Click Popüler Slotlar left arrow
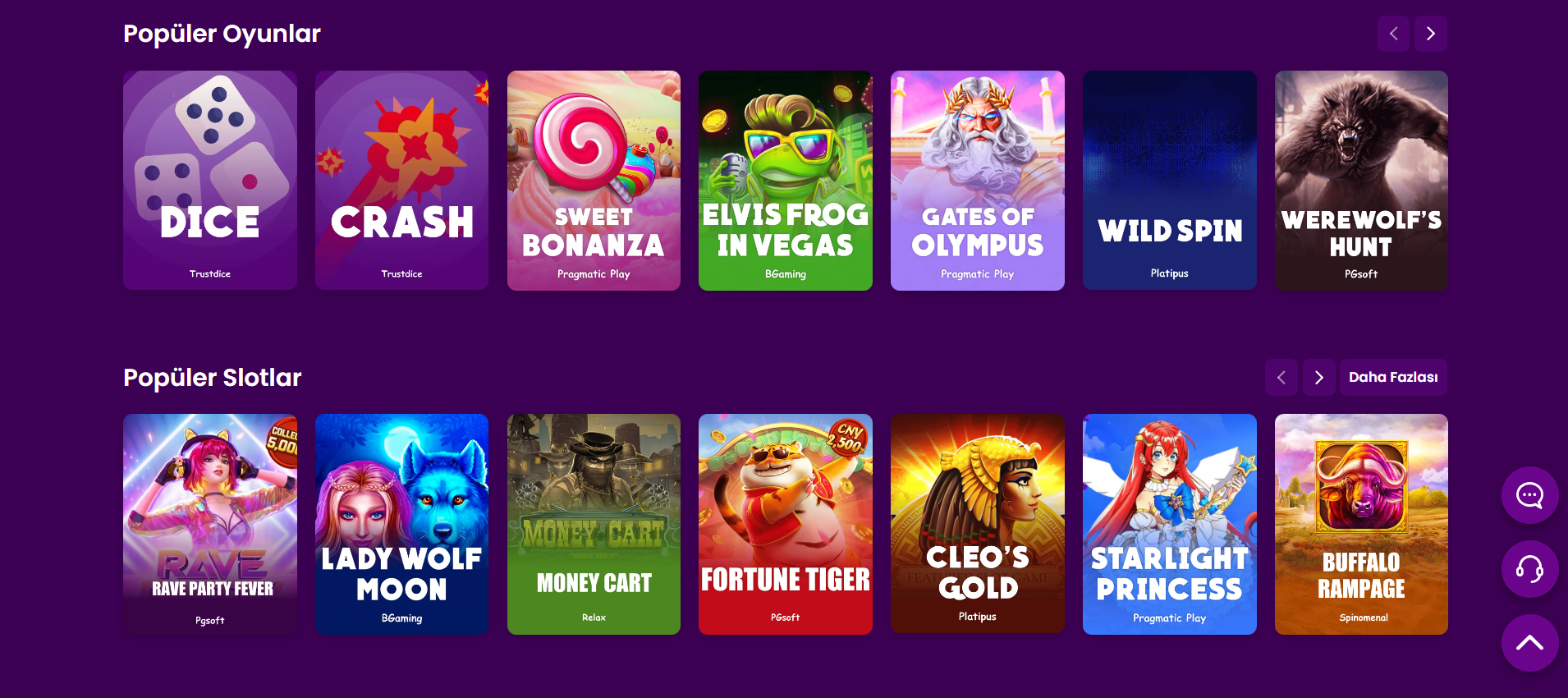The height and width of the screenshot is (698, 1568). pyautogui.click(x=1281, y=377)
